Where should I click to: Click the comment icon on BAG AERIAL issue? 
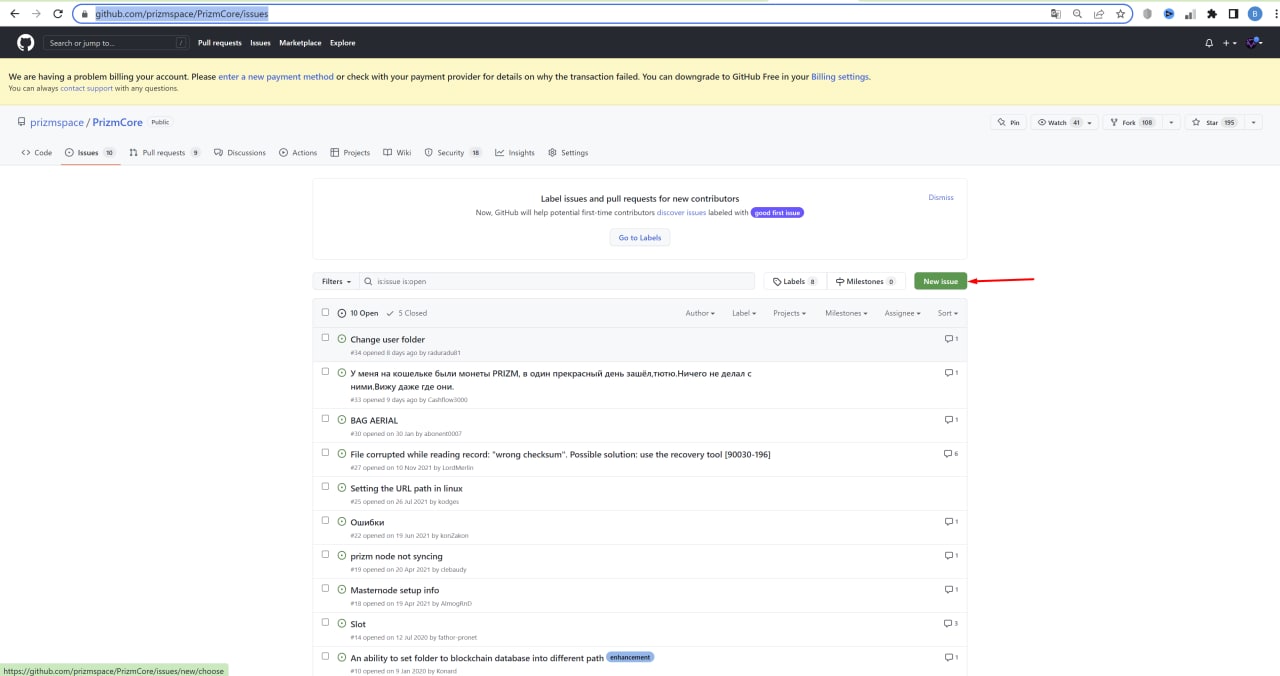click(x=949, y=420)
